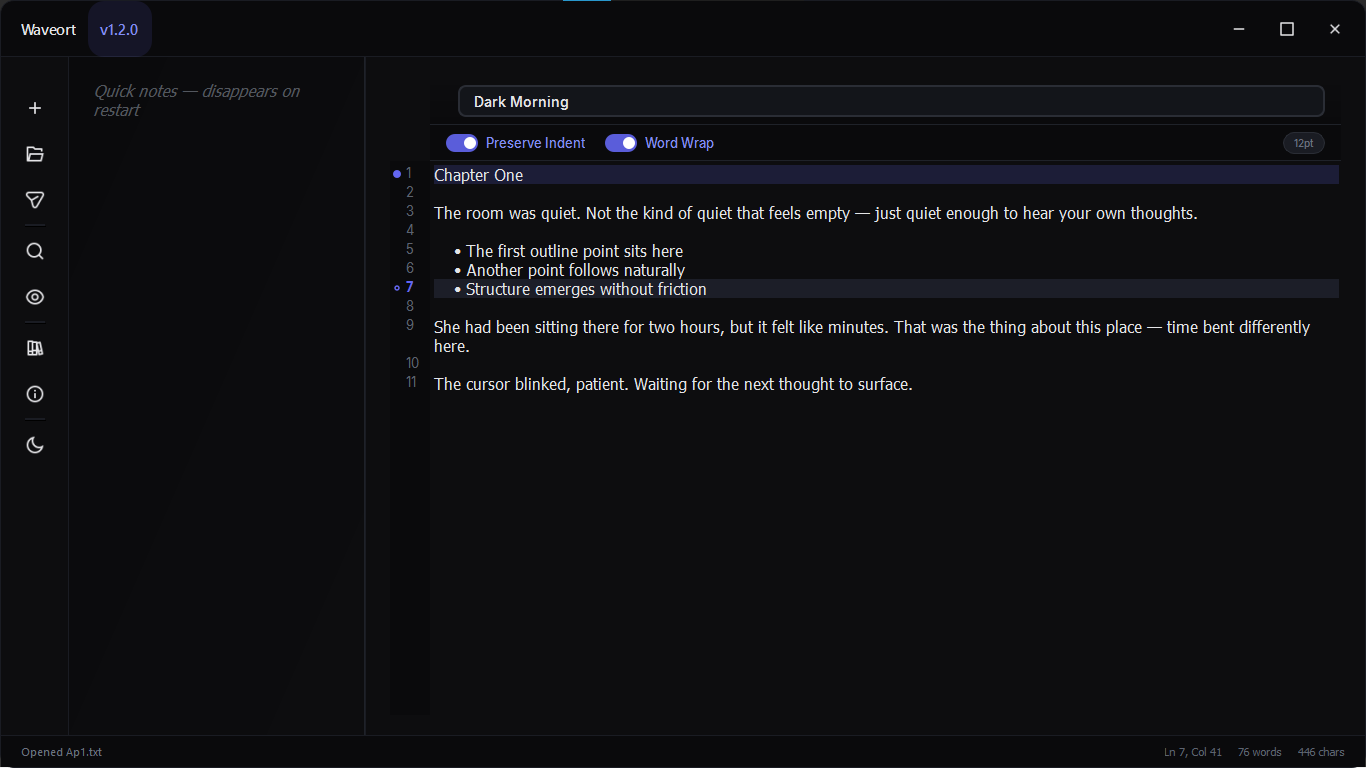Open search with magnifier icon
Image resolution: width=1366 pixels, height=768 pixels.
35,251
